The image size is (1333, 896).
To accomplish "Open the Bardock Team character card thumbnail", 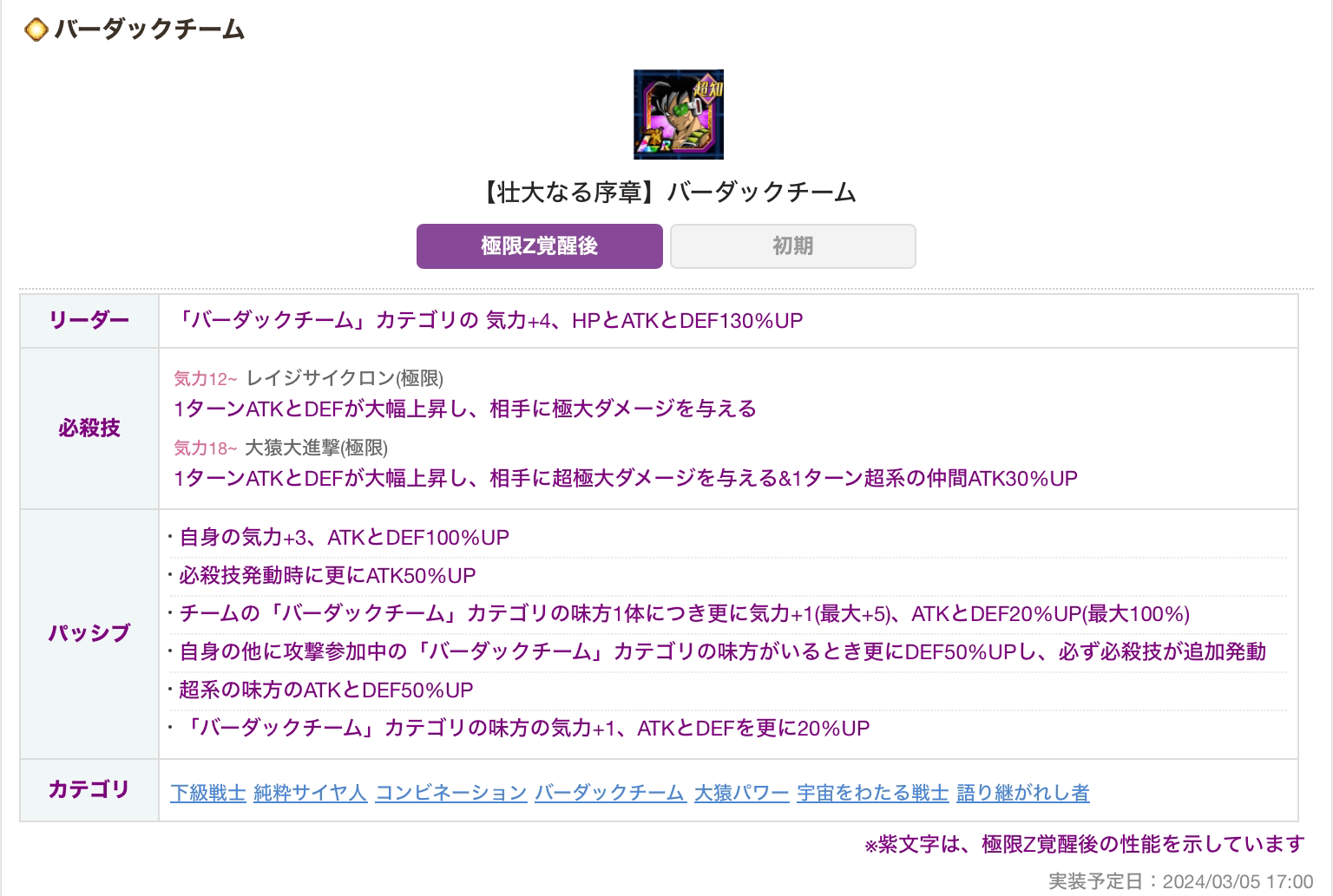I will (x=678, y=114).
